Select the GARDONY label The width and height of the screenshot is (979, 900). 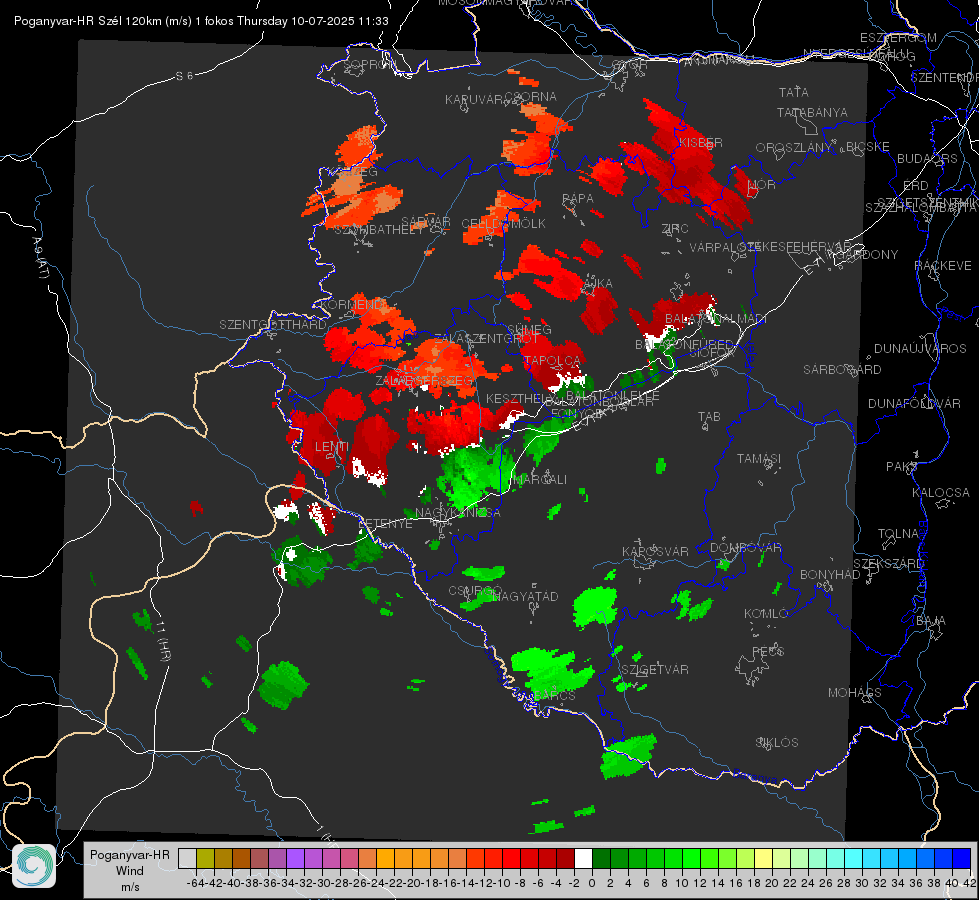(867, 255)
